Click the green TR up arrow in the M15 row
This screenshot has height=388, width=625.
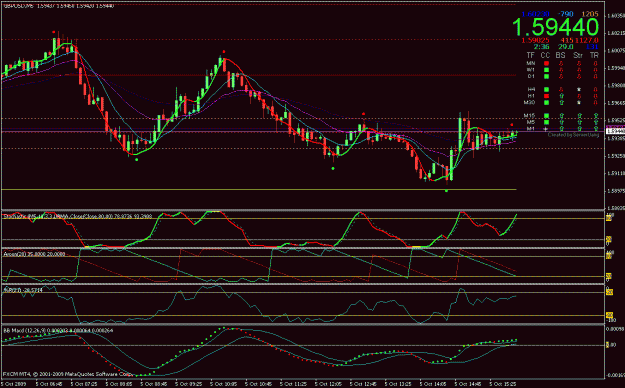596,116
